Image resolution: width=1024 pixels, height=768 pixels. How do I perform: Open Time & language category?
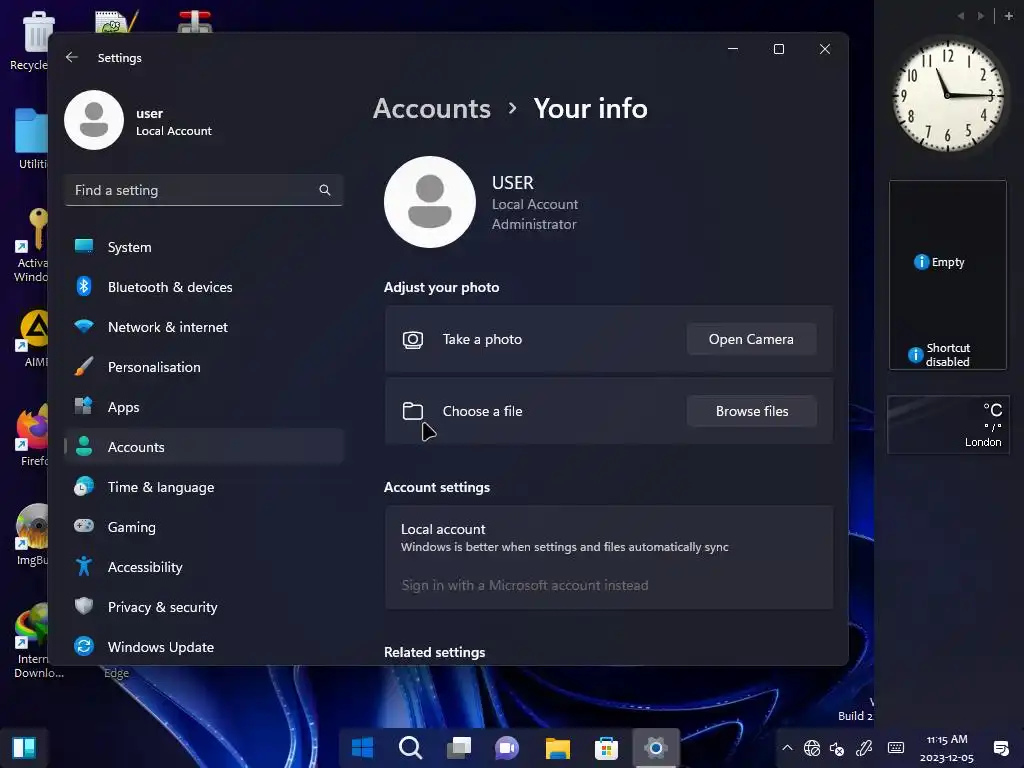pos(204,487)
